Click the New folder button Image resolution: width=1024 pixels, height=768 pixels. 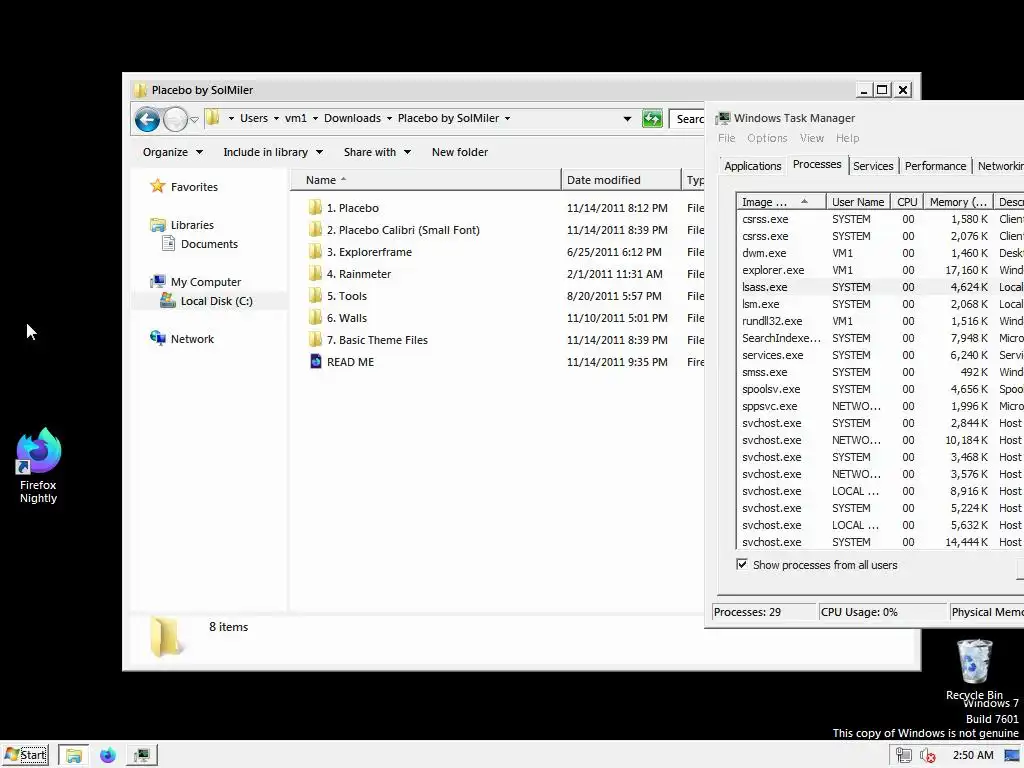460,152
